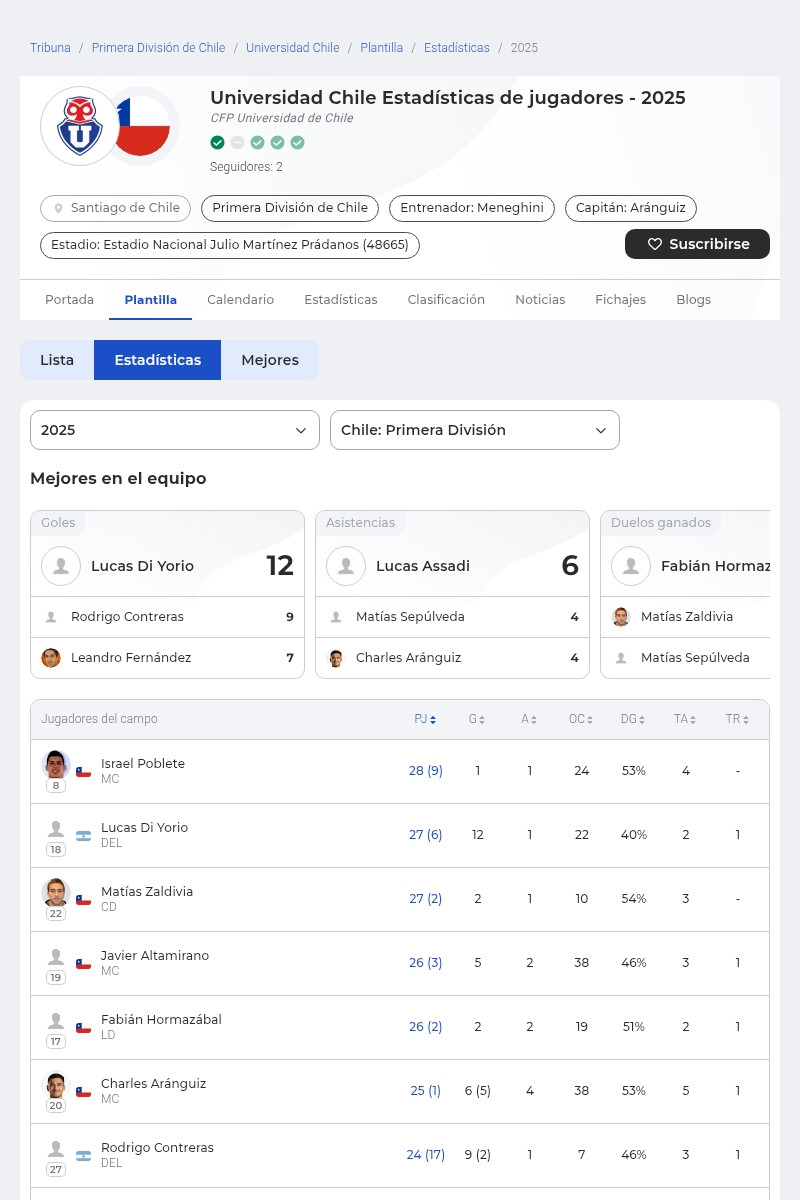Open the Portada tab
800x1200 pixels.
coord(70,300)
